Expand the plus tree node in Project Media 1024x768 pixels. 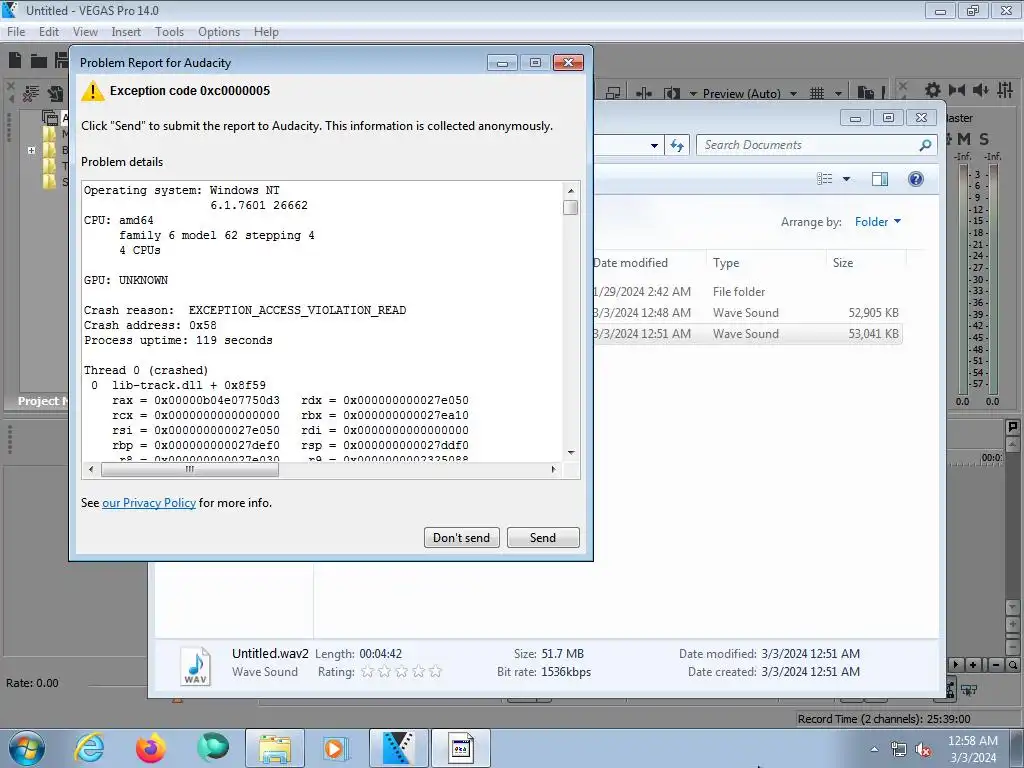coord(31,150)
